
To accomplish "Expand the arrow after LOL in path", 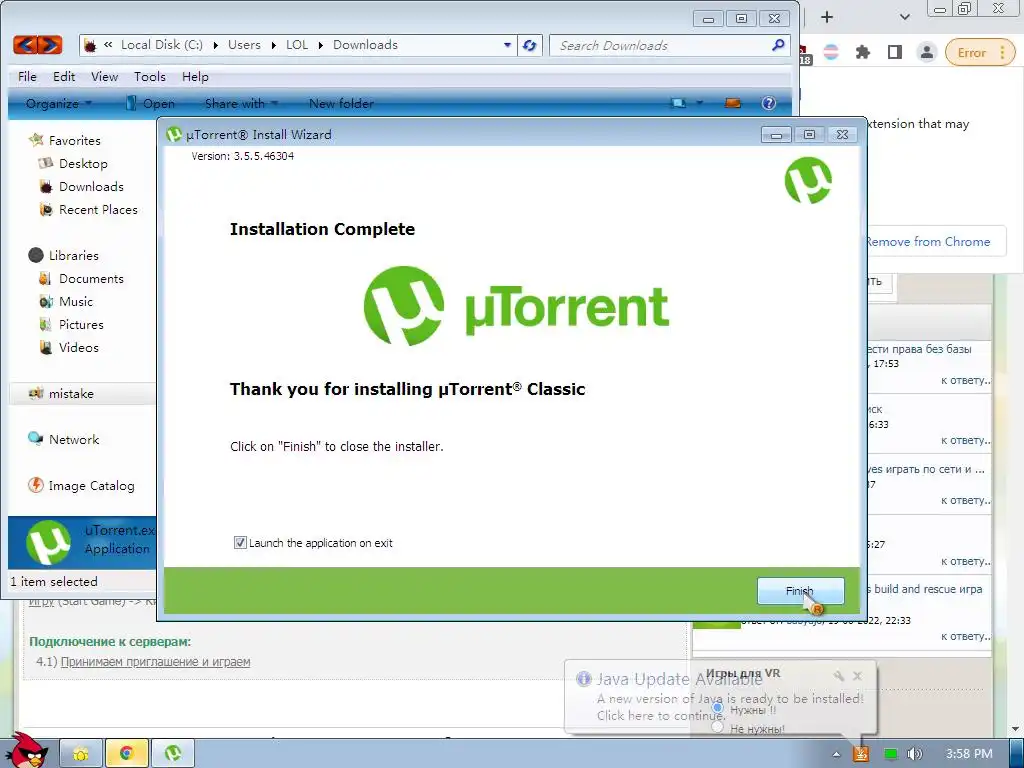I will (321, 45).
